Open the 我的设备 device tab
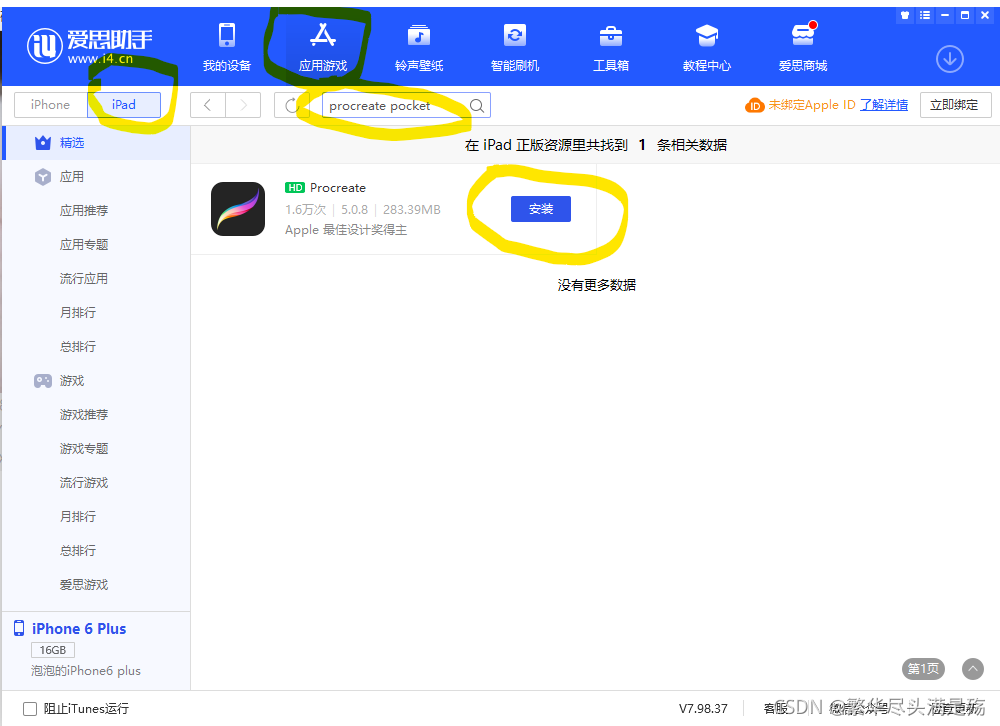The image size is (1000, 726). (227, 47)
